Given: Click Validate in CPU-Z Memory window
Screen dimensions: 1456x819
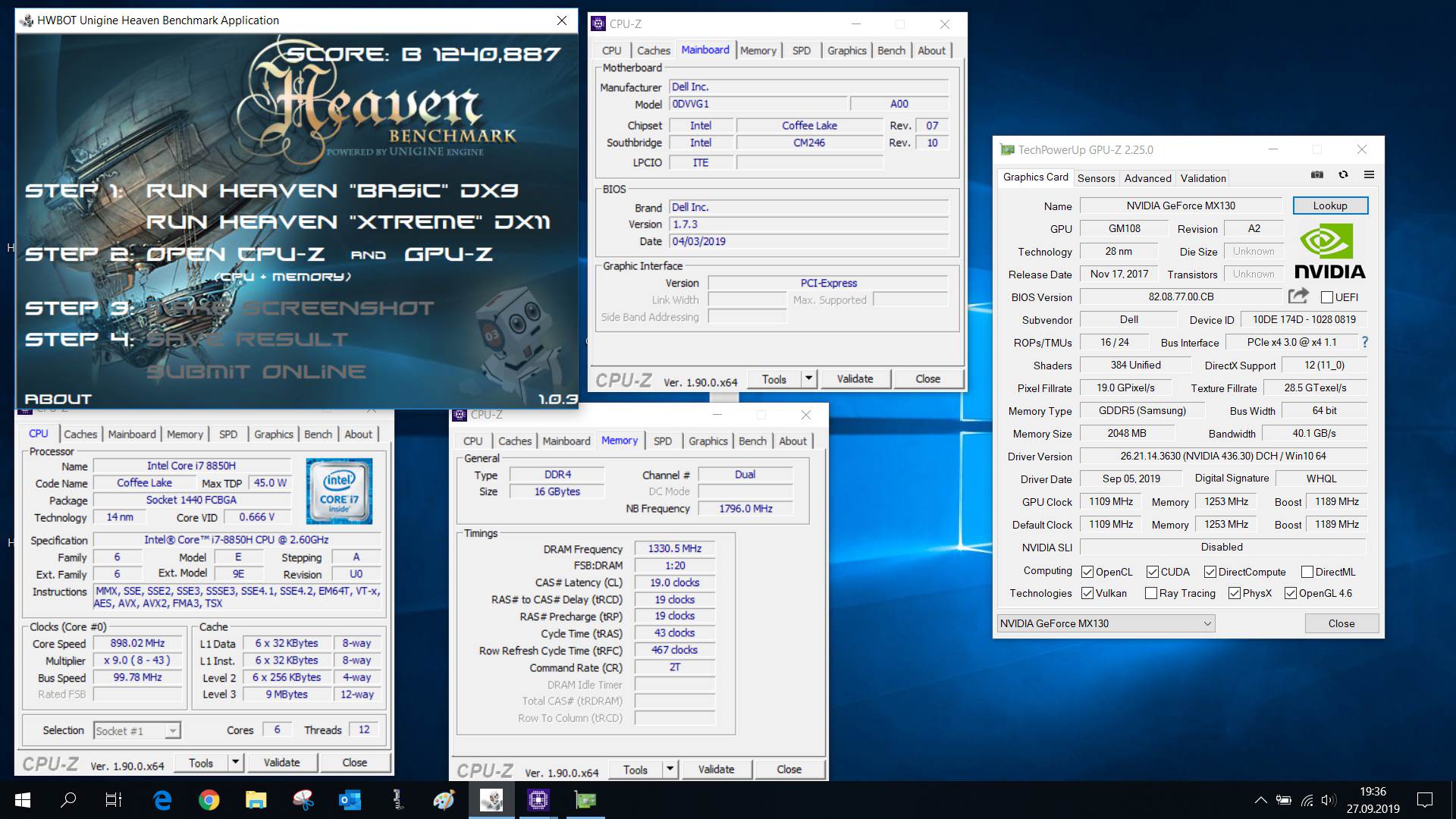Looking at the screenshot, I should click(x=716, y=769).
